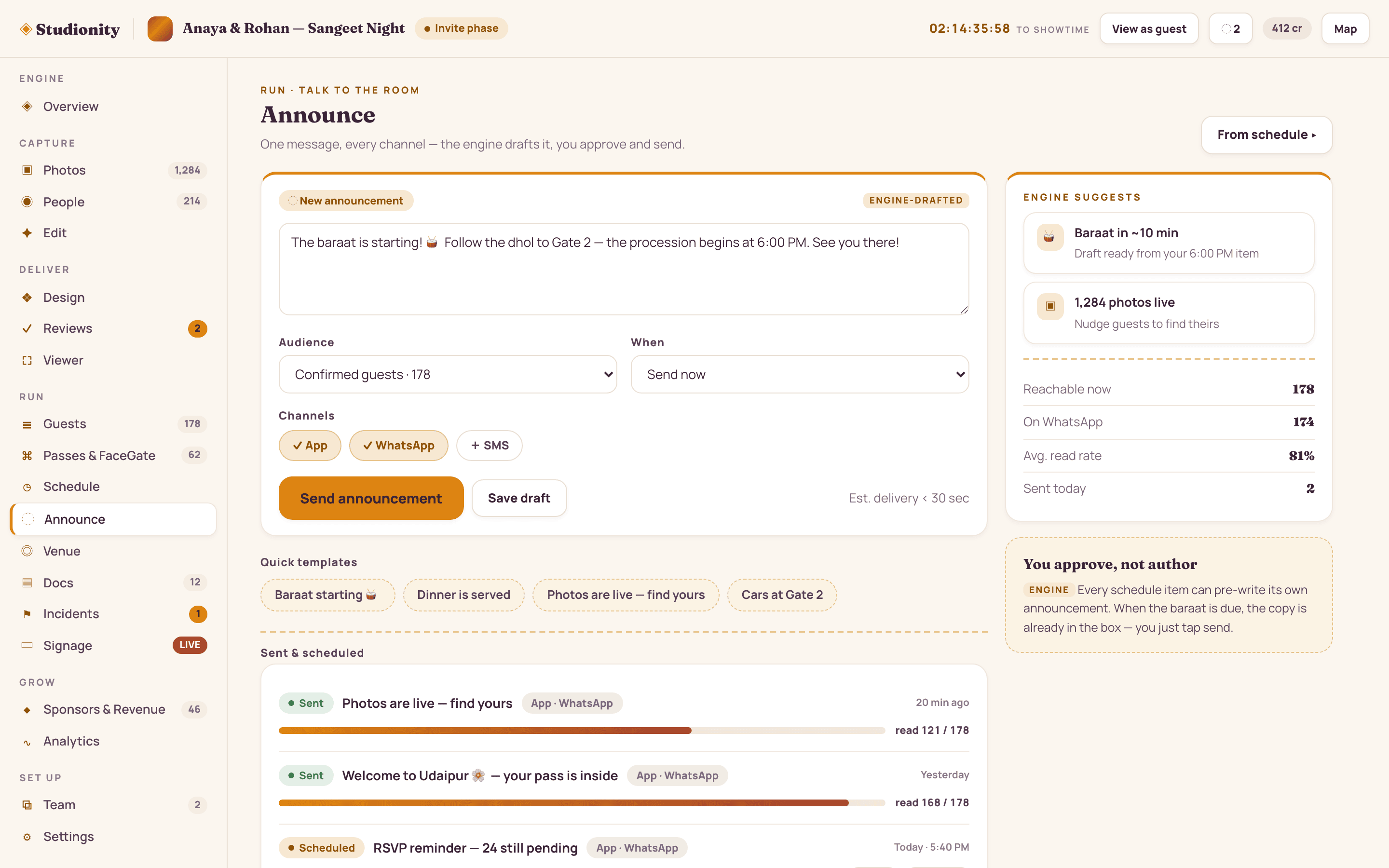Click the Passes & FaceGate command icon

pos(27,455)
